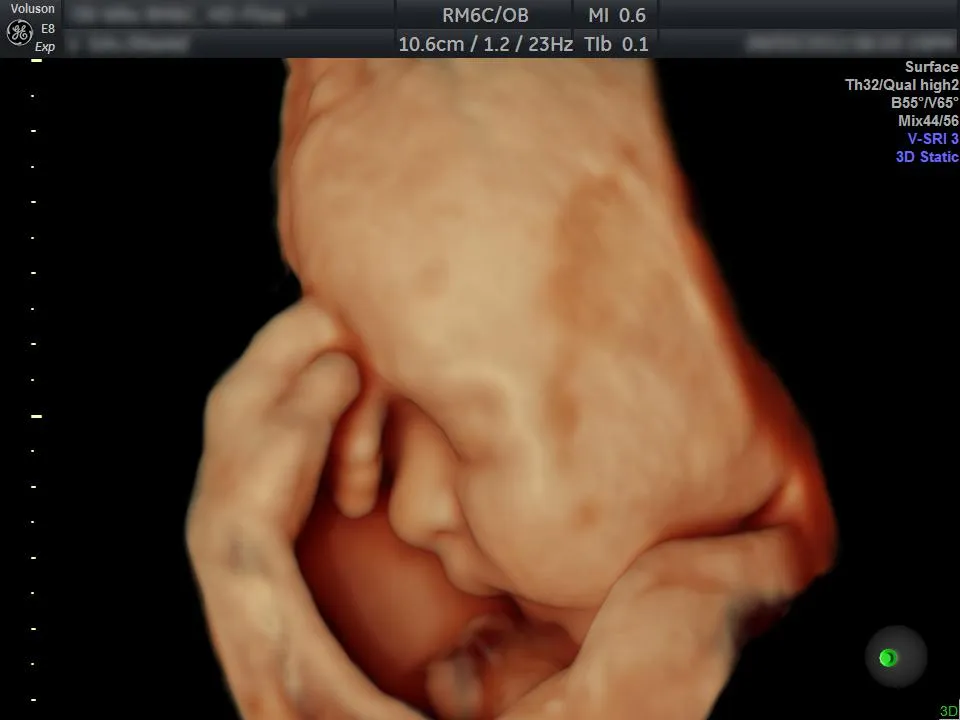This screenshot has width=960, height=720.
Task: Click the GE logo icon
Action: click(x=19, y=32)
